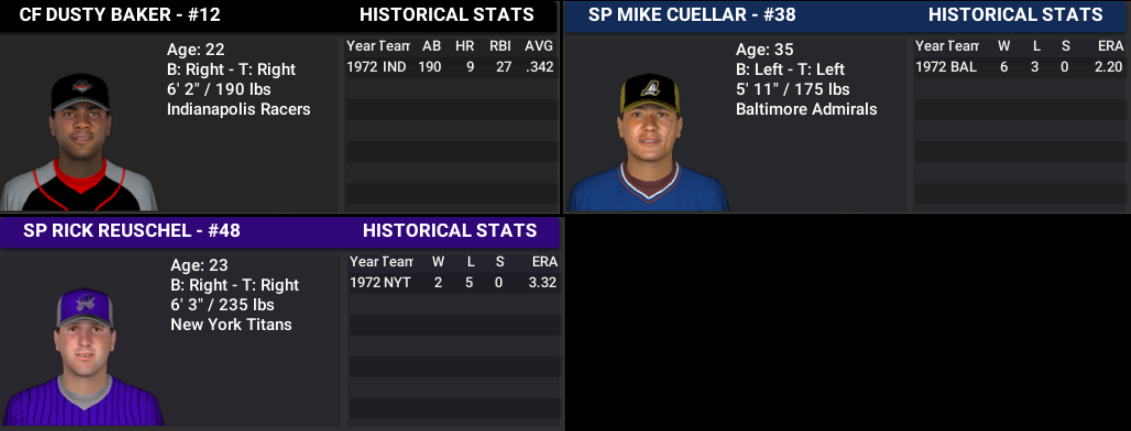Select the SP Rick Reuschel - #48 header

[x=131, y=231]
